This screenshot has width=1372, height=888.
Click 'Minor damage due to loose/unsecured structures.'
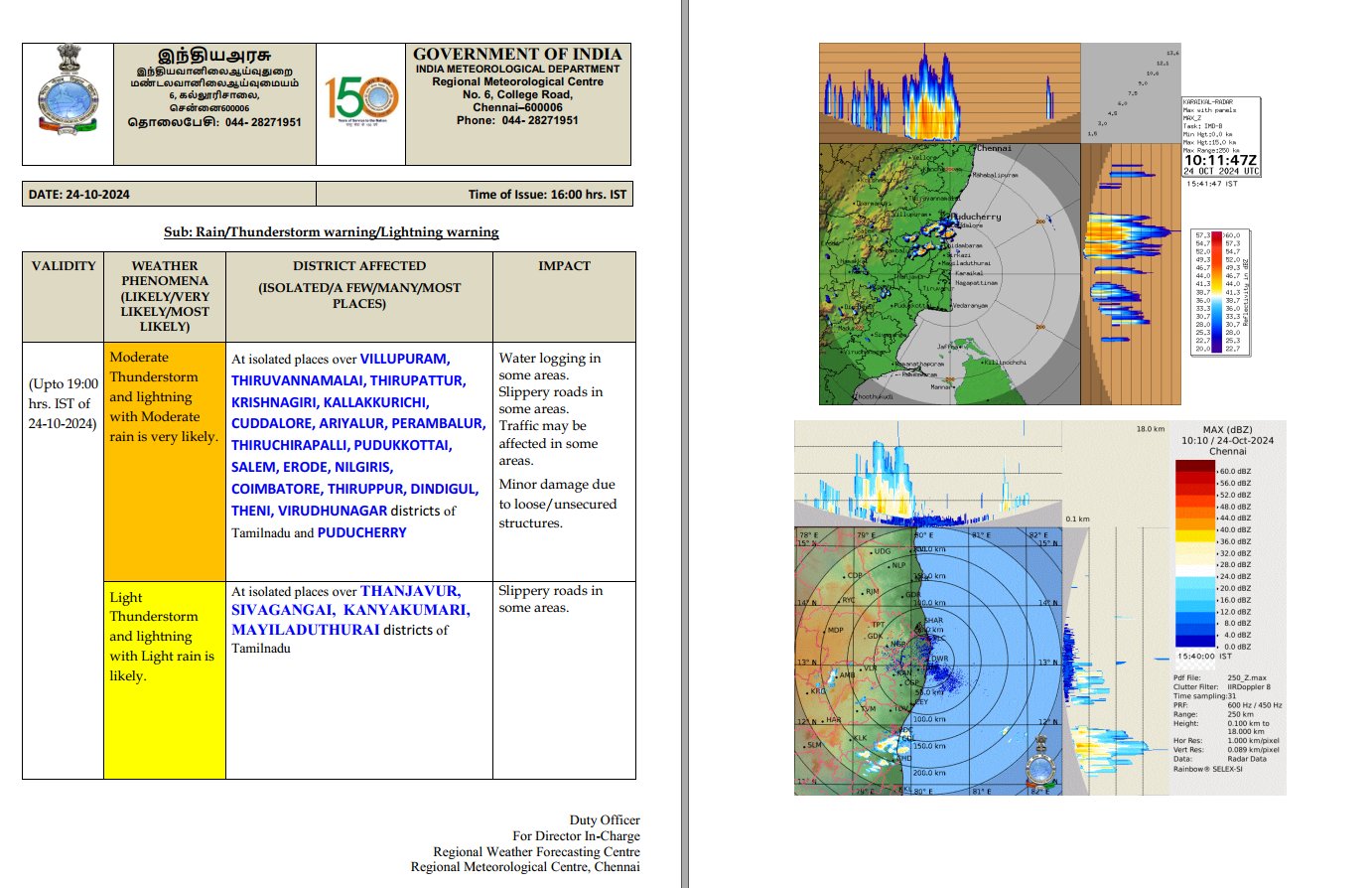557,504
